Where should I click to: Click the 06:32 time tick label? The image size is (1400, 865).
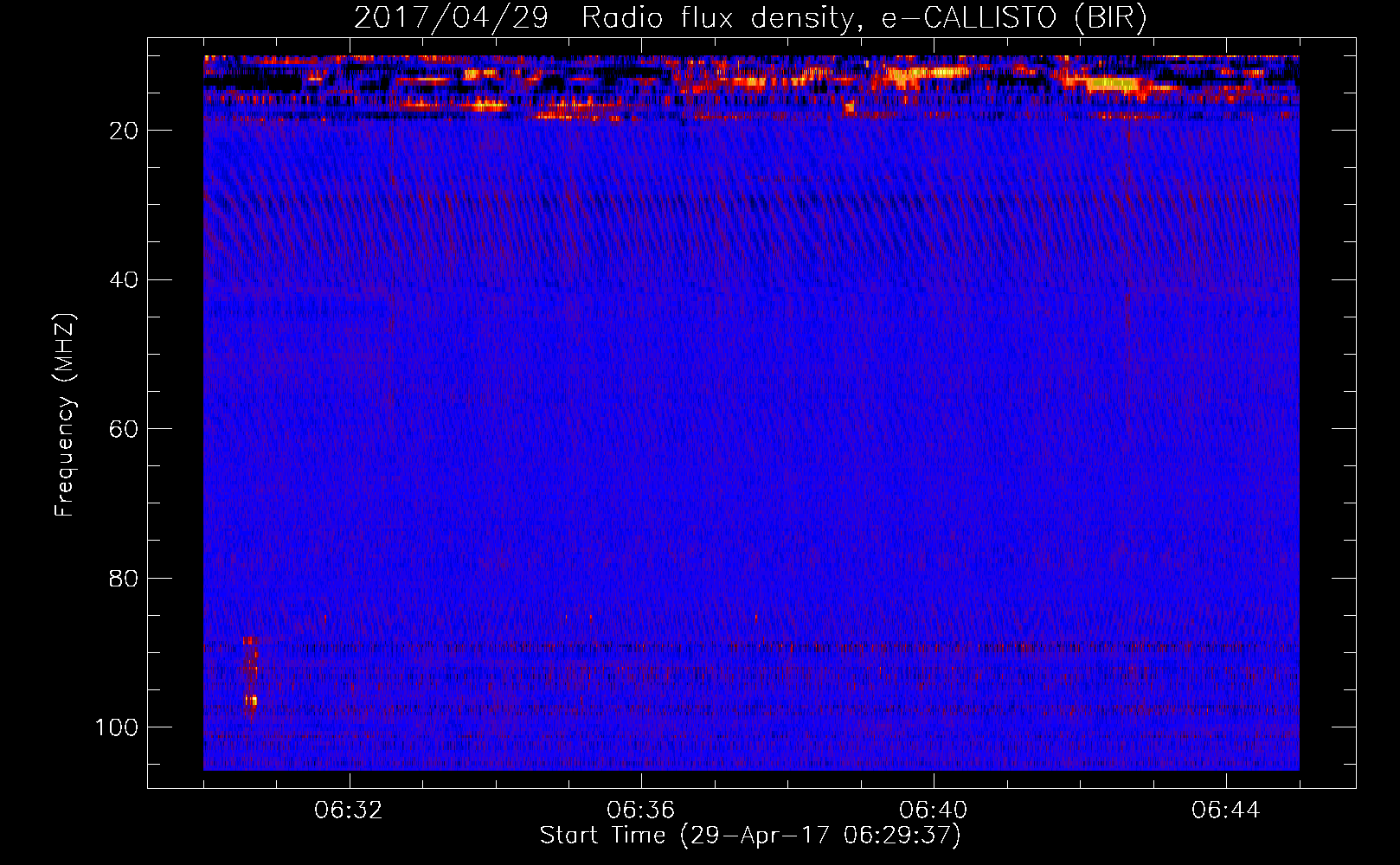tap(349, 811)
